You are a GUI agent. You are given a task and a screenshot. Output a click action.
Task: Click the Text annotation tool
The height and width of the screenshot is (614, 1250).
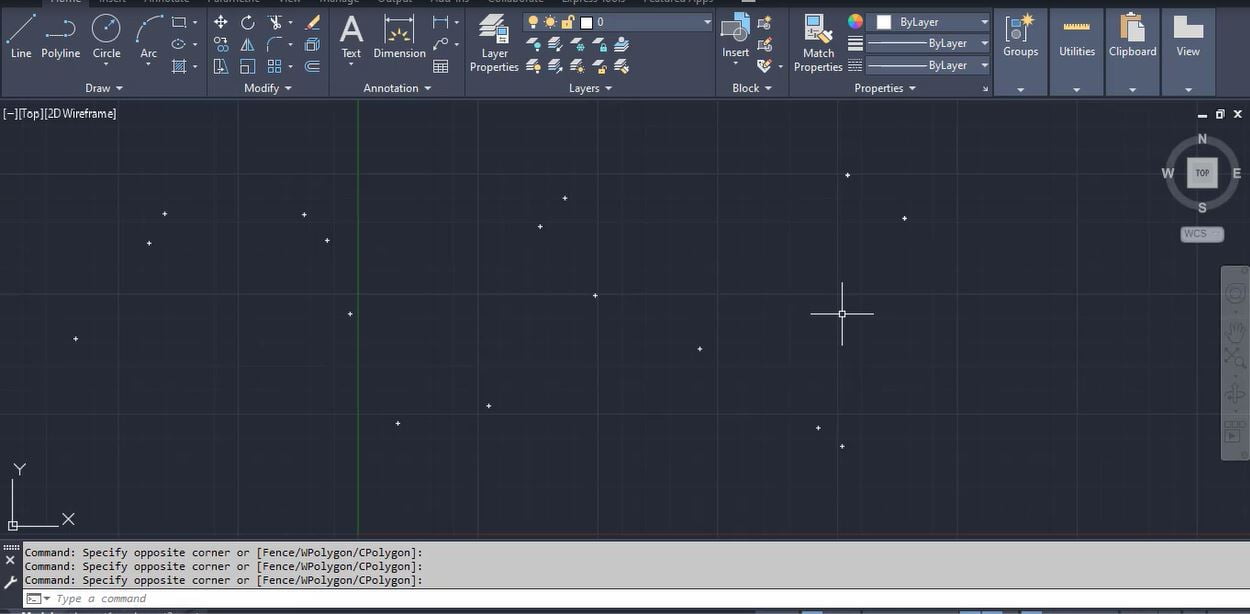(351, 36)
